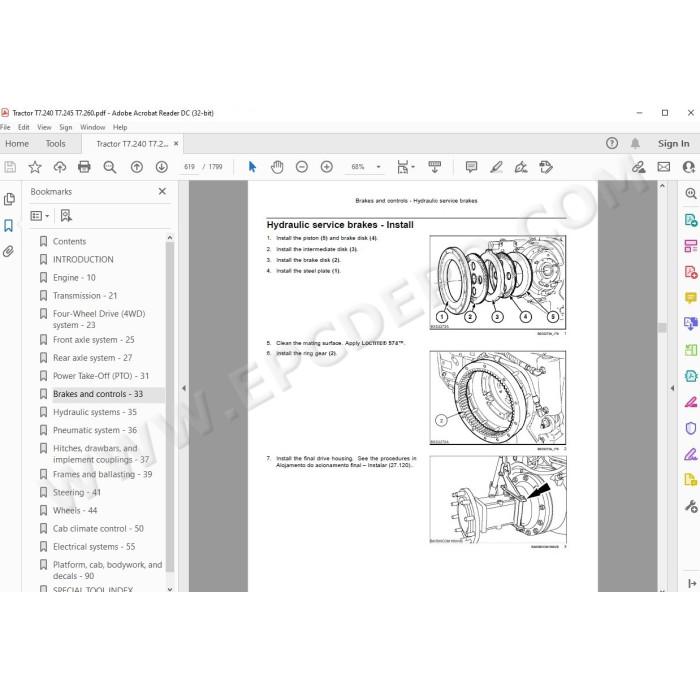Screen dimensions: 700x700
Task: Go to next page arrow
Action: [x=162, y=167]
